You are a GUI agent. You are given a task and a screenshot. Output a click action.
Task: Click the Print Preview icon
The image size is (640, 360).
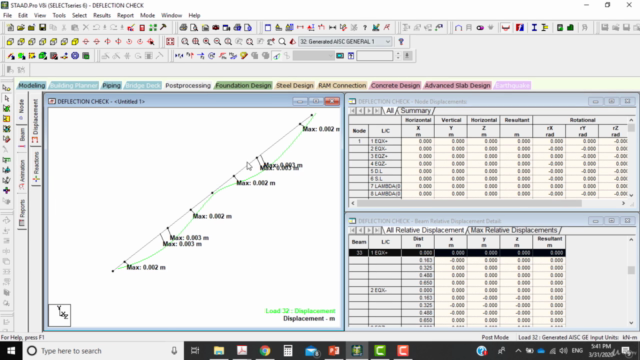(x=194, y=28)
